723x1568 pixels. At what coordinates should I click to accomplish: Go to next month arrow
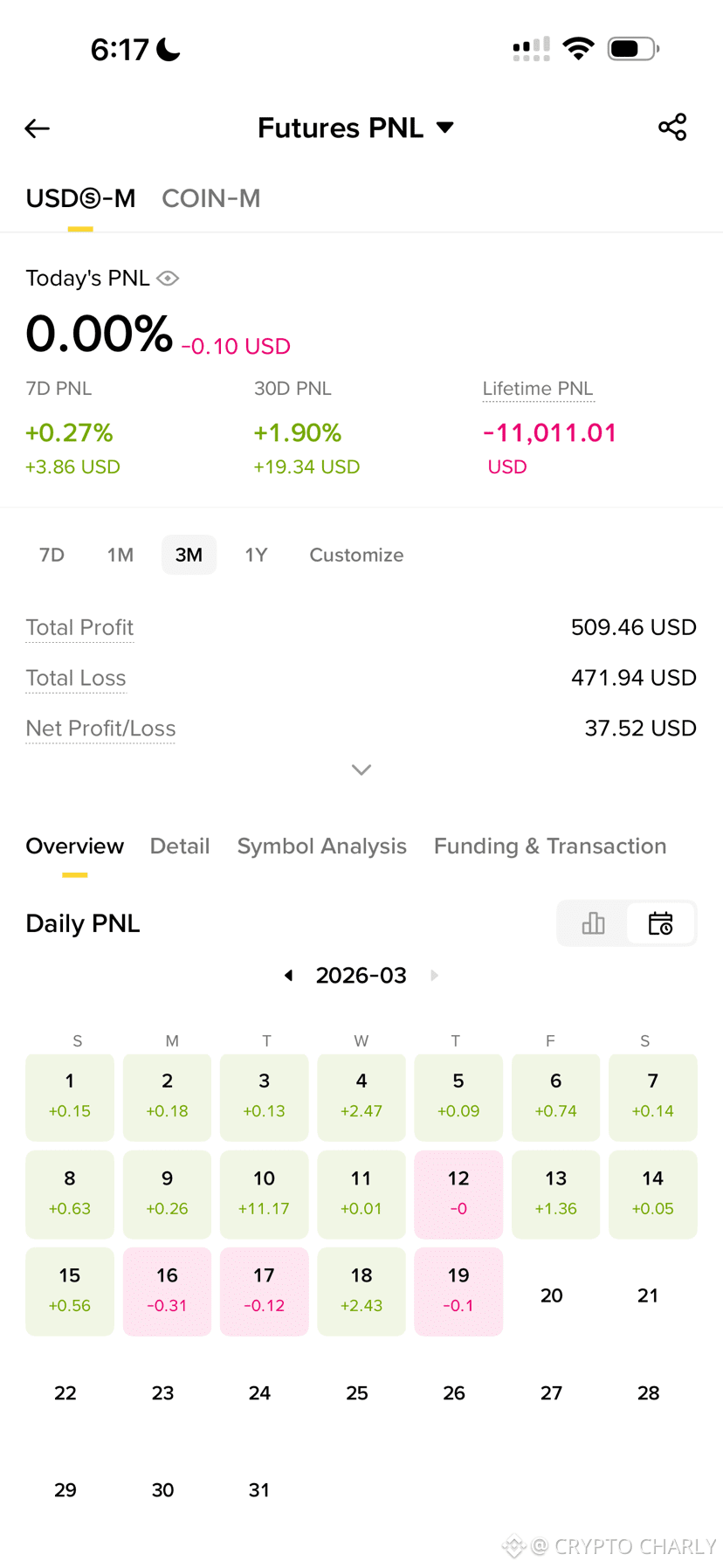point(435,975)
